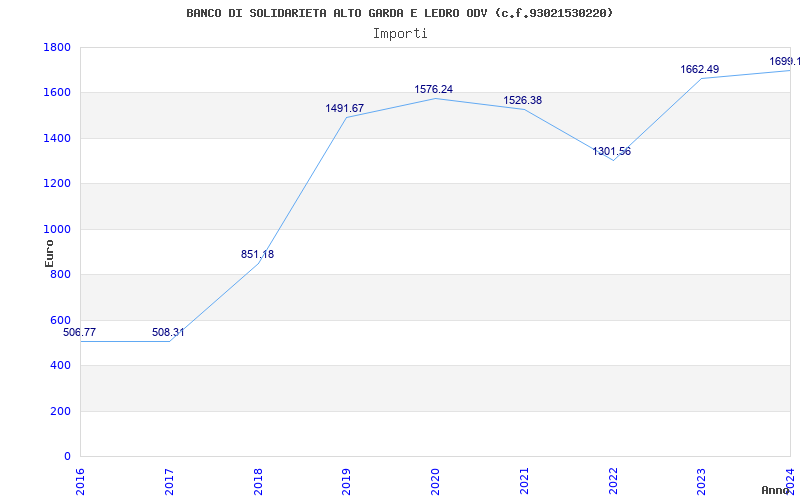This screenshot has height=500, width=800.
Task: Select the 1301.56 data point label
Action: pos(611,152)
